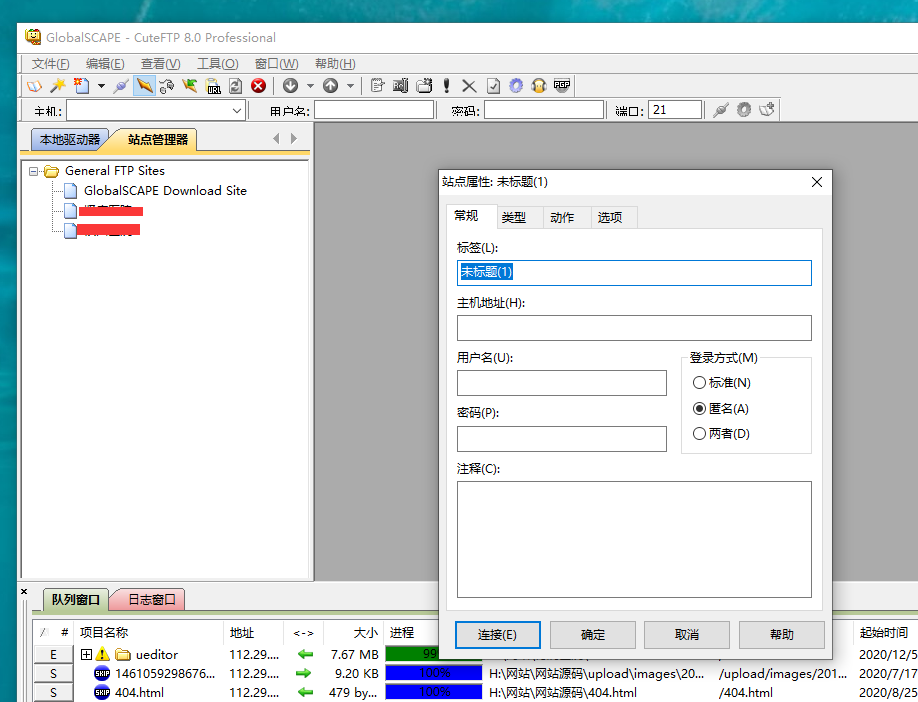Click the ueditor green progress bar

point(412,655)
